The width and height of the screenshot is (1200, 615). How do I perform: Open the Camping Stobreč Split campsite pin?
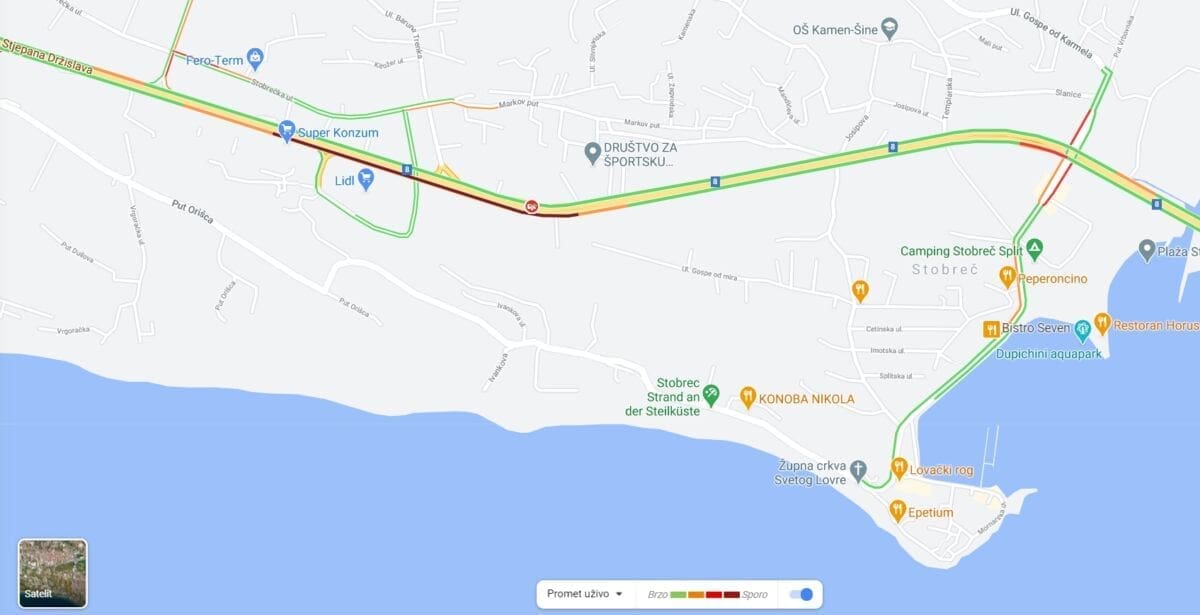[1035, 248]
